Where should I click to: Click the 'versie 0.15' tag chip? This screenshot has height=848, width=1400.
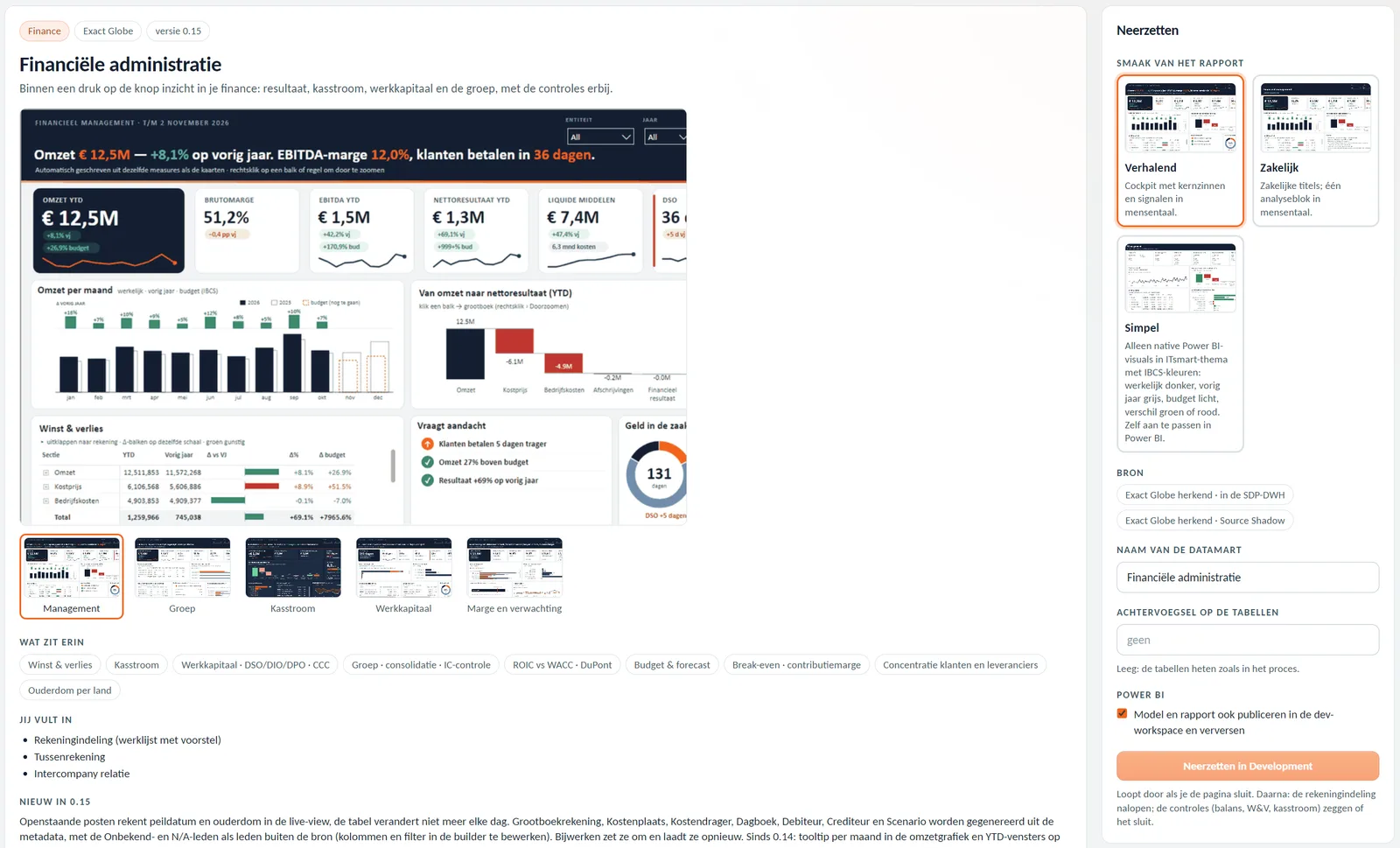click(x=178, y=32)
